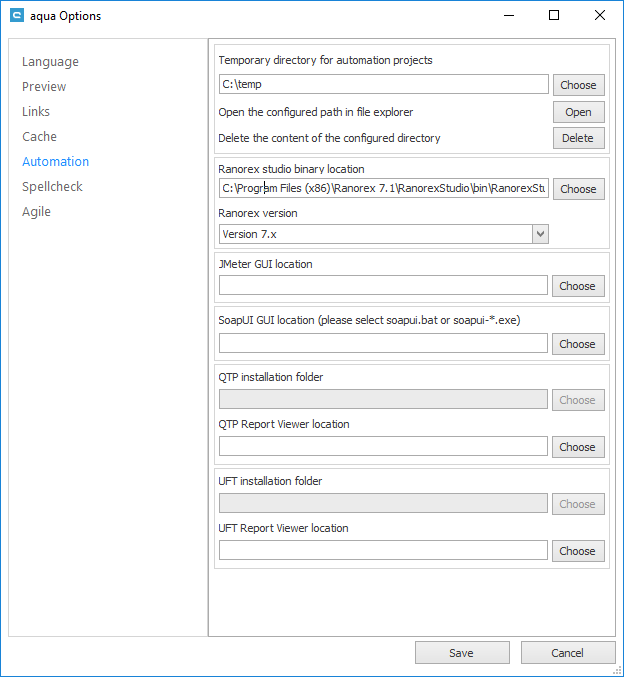
Task: Open the Language settings category
Action: (x=50, y=62)
